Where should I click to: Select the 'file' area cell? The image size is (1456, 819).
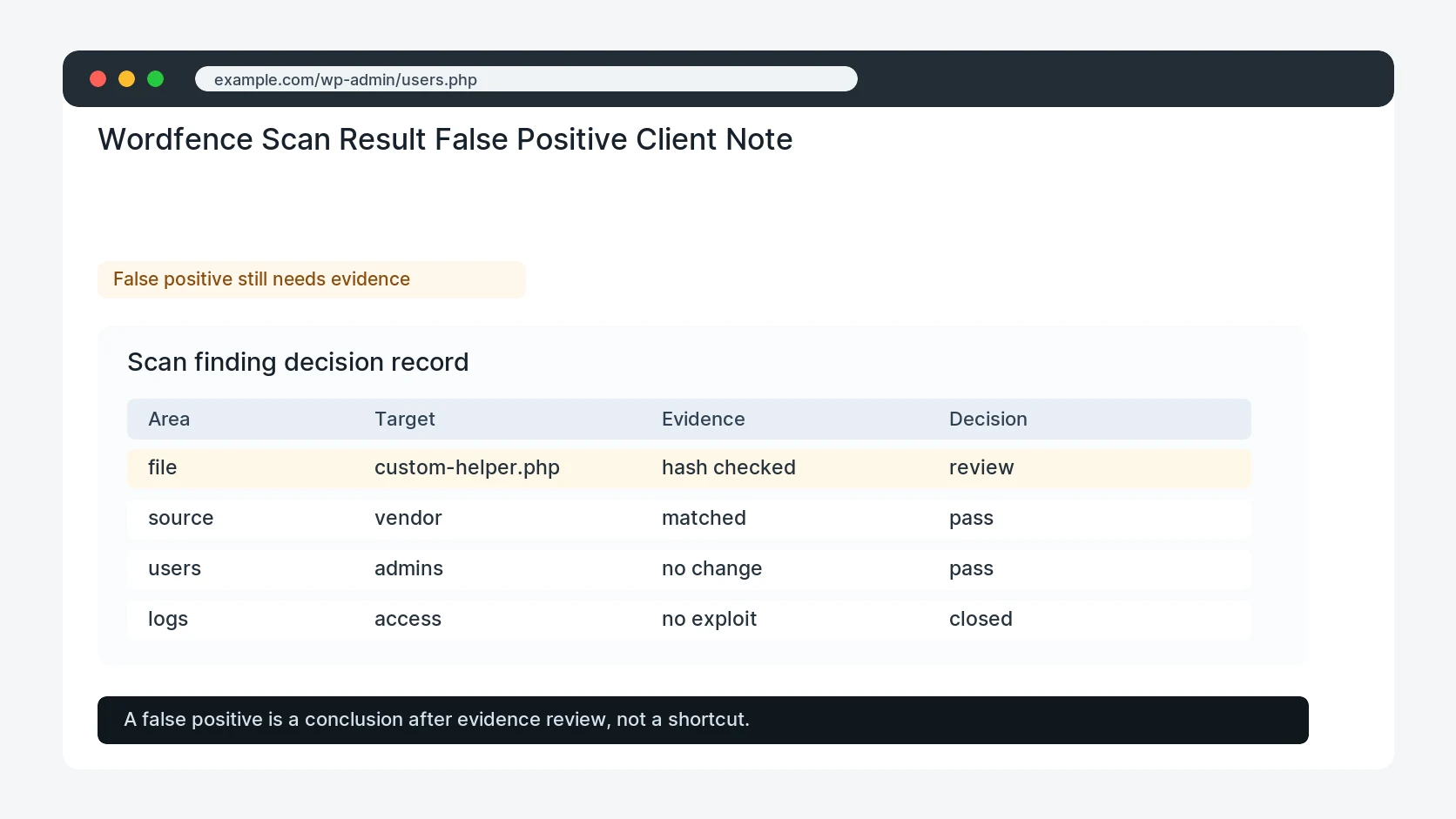point(163,467)
